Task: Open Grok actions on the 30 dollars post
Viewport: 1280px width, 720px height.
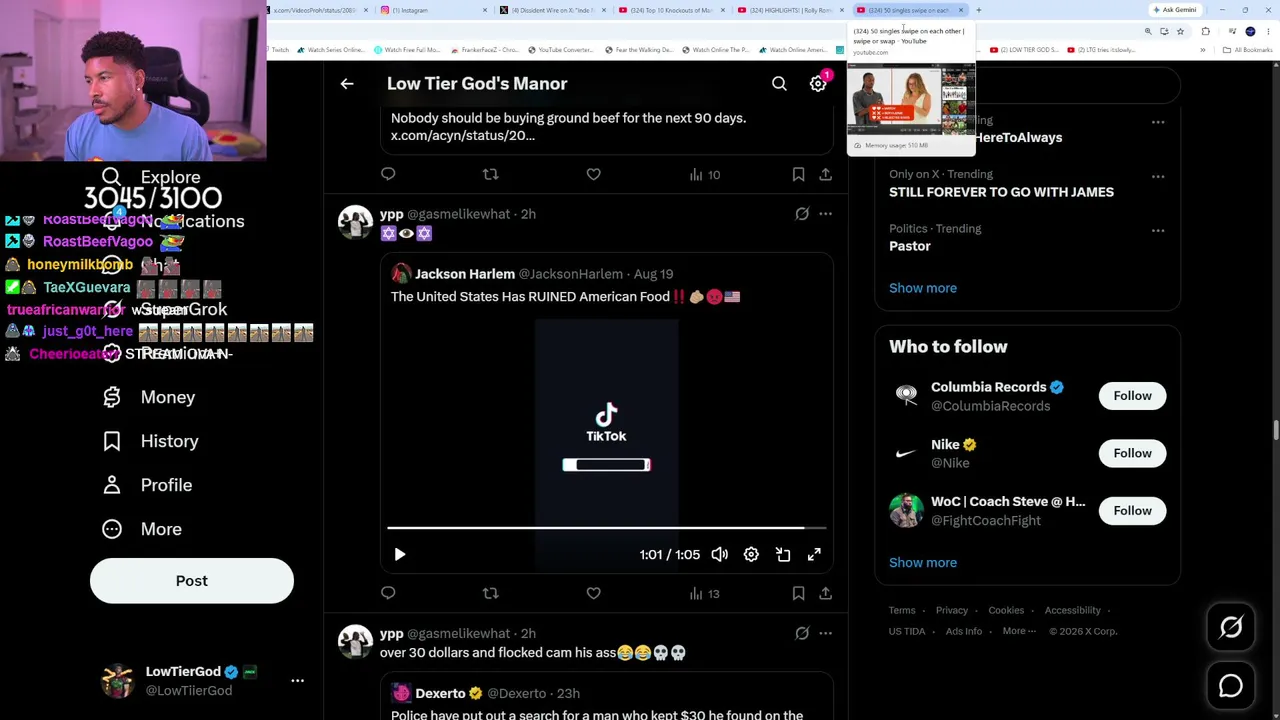Action: tap(802, 633)
